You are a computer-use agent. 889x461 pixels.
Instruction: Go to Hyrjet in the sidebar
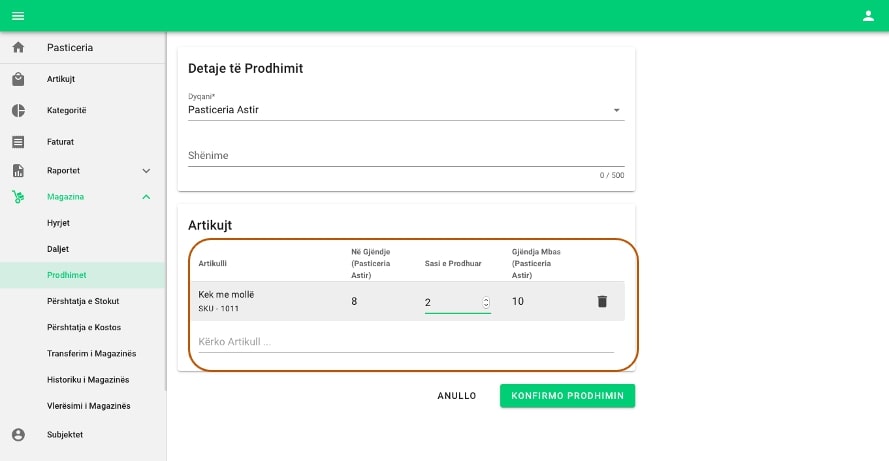(x=58, y=222)
